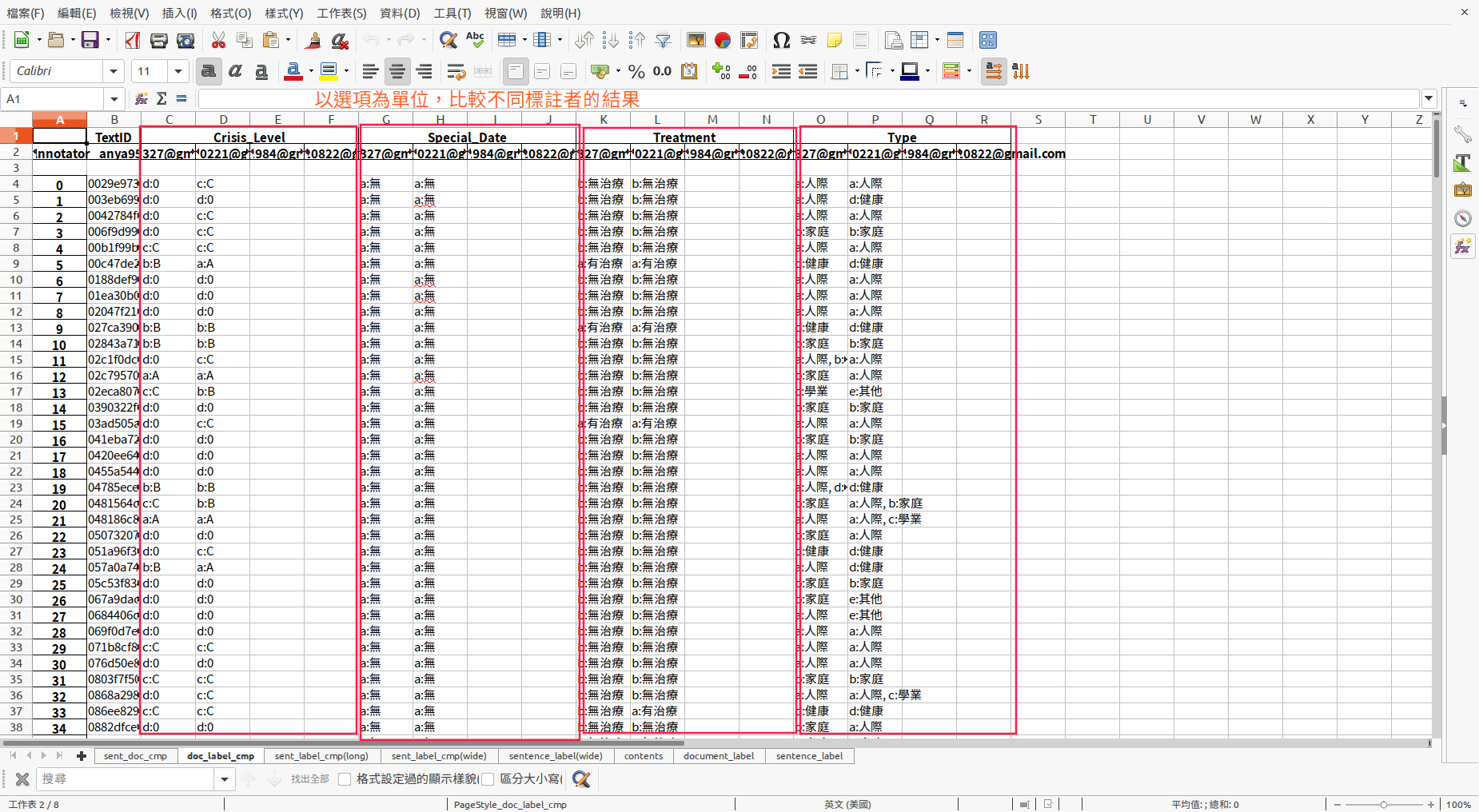This screenshot has height=812, width=1479.
Task: Open background highlight color dropdown arrow
Action: tap(346, 71)
